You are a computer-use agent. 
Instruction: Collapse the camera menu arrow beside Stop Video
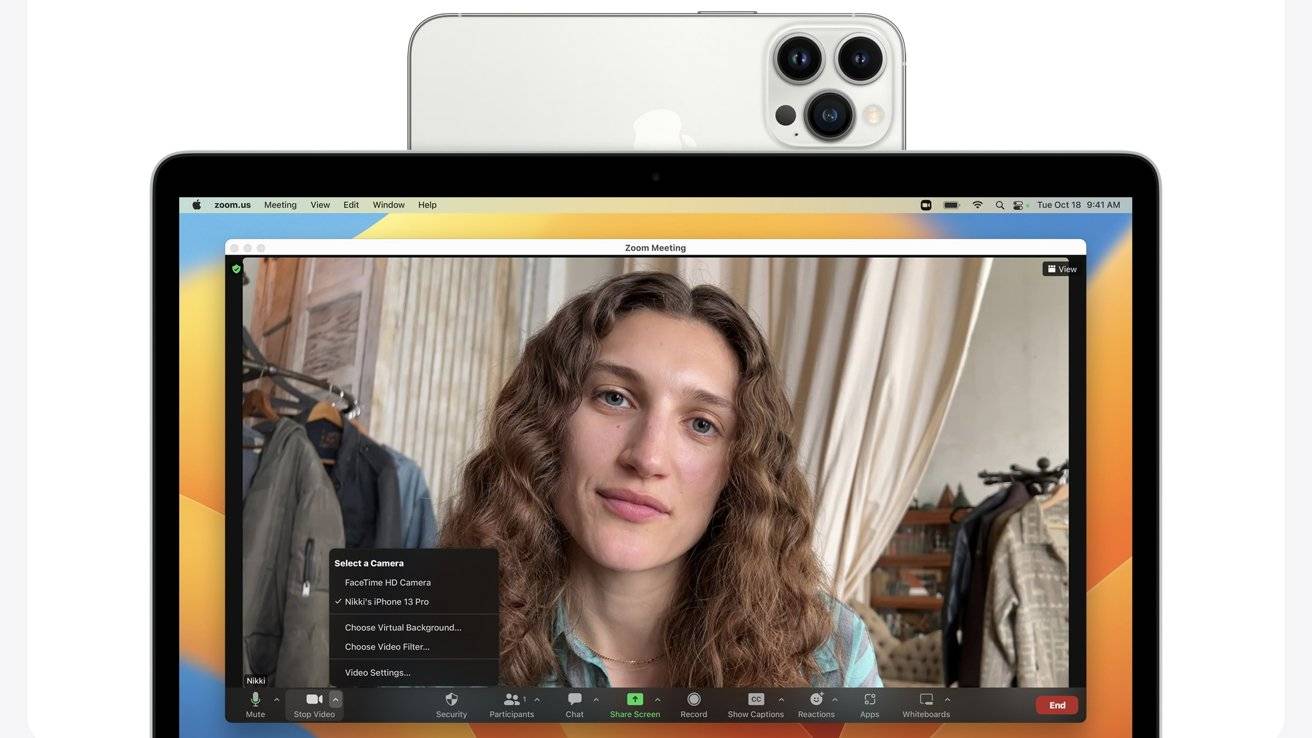(335, 700)
